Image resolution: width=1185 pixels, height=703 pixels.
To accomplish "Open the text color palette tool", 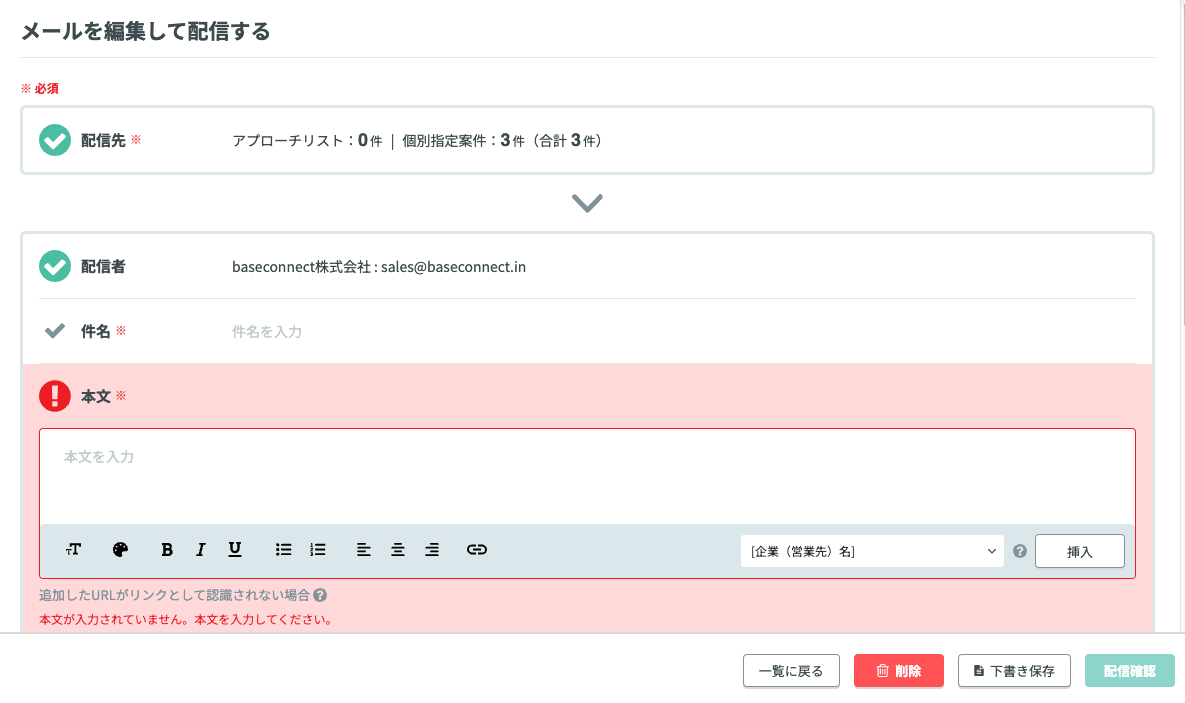I will point(120,550).
